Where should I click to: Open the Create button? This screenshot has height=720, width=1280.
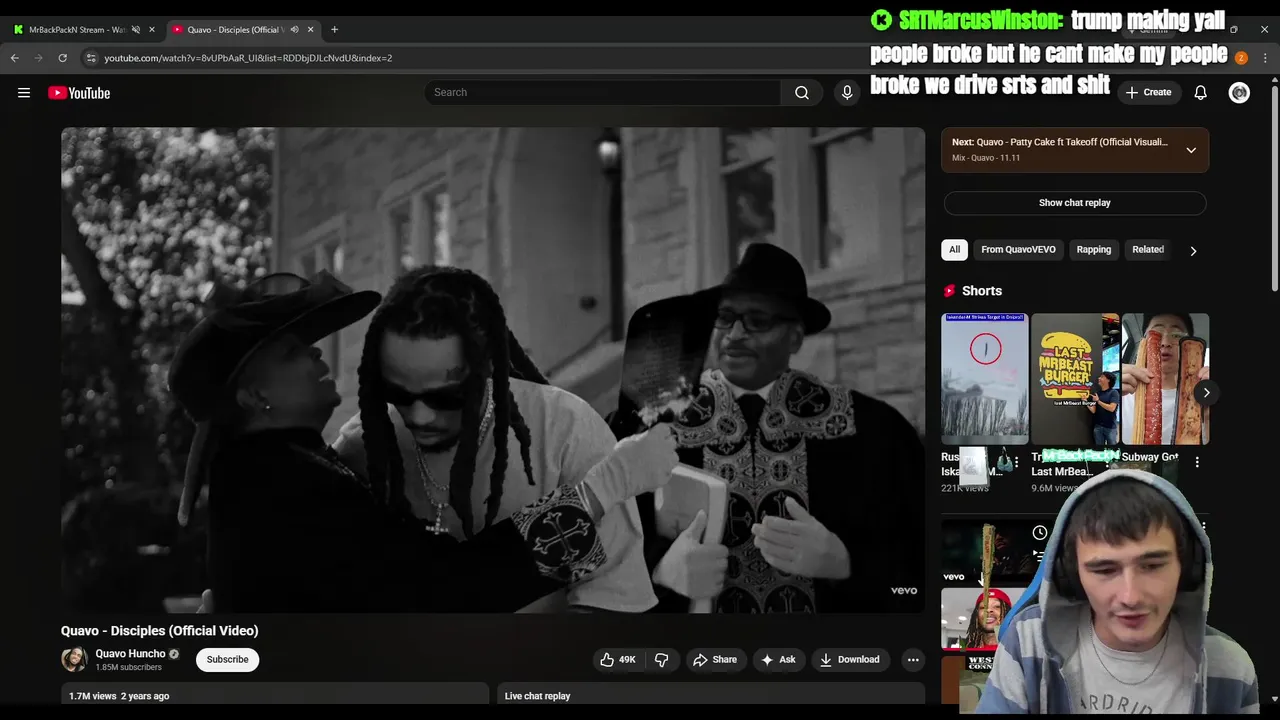tap(1148, 92)
